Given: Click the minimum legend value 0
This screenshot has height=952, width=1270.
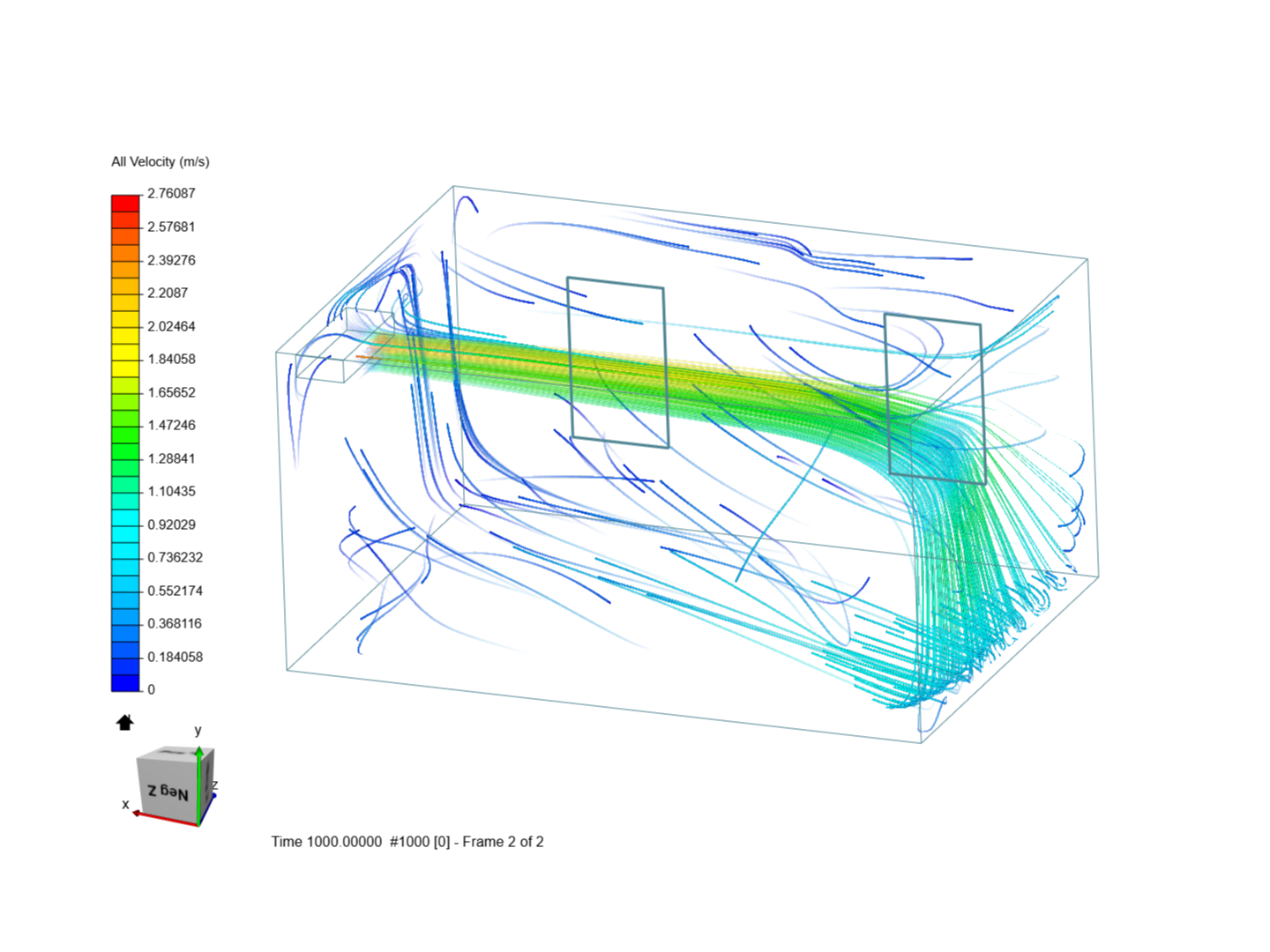Looking at the screenshot, I should (151, 689).
